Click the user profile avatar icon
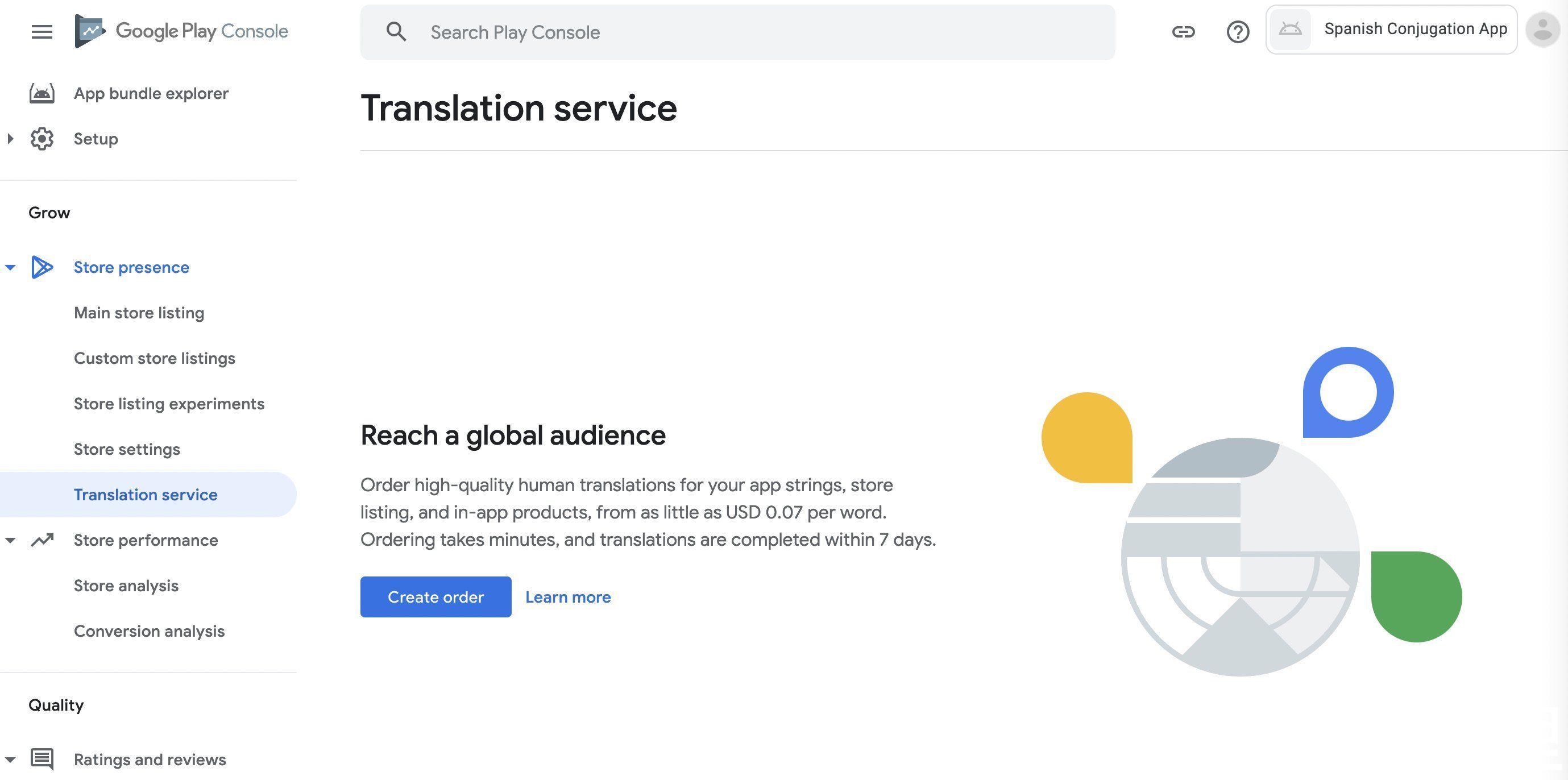The image size is (1568, 780). coord(1542,29)
